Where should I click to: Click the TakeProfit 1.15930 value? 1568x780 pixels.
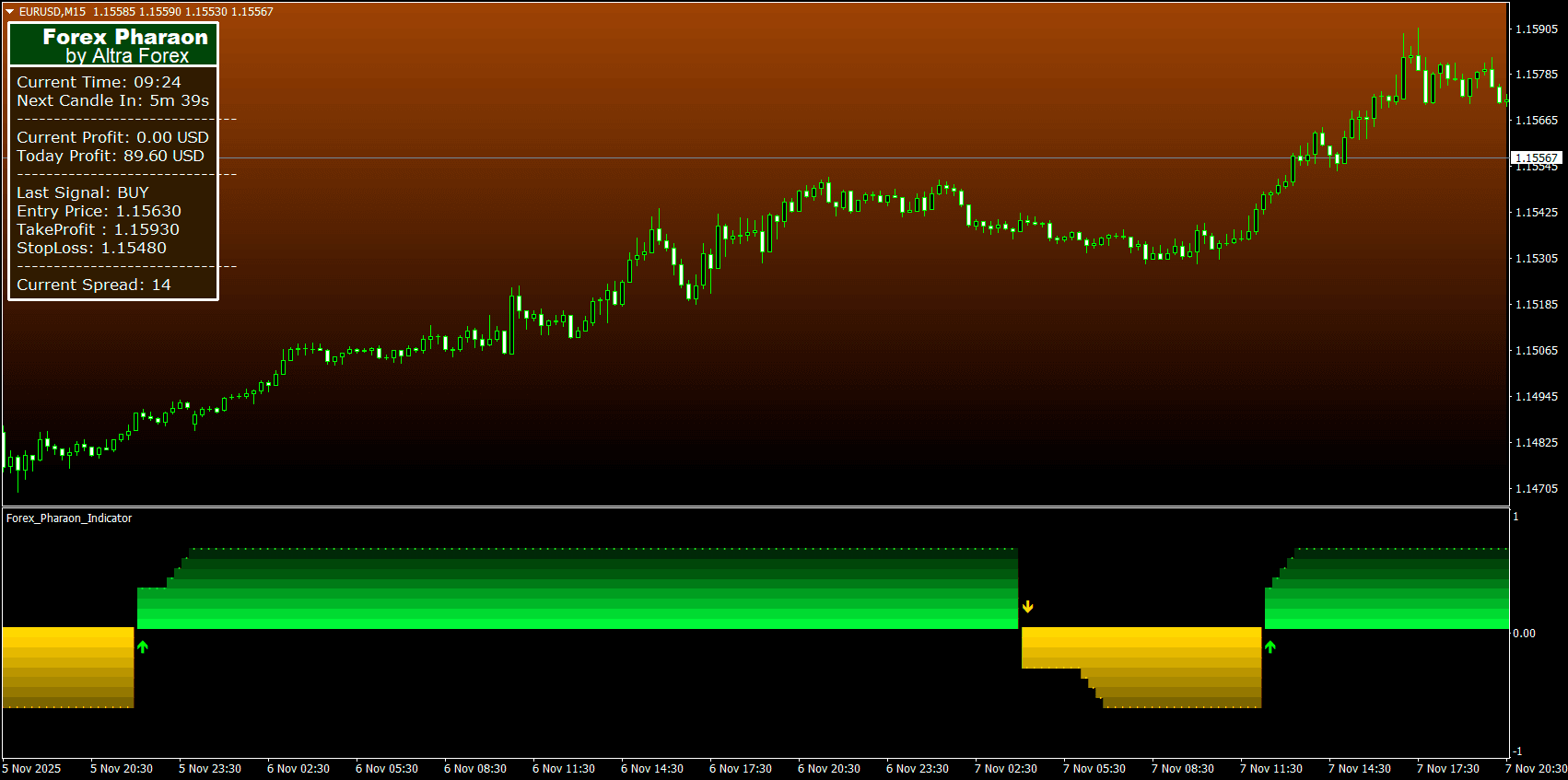[146, 229]
